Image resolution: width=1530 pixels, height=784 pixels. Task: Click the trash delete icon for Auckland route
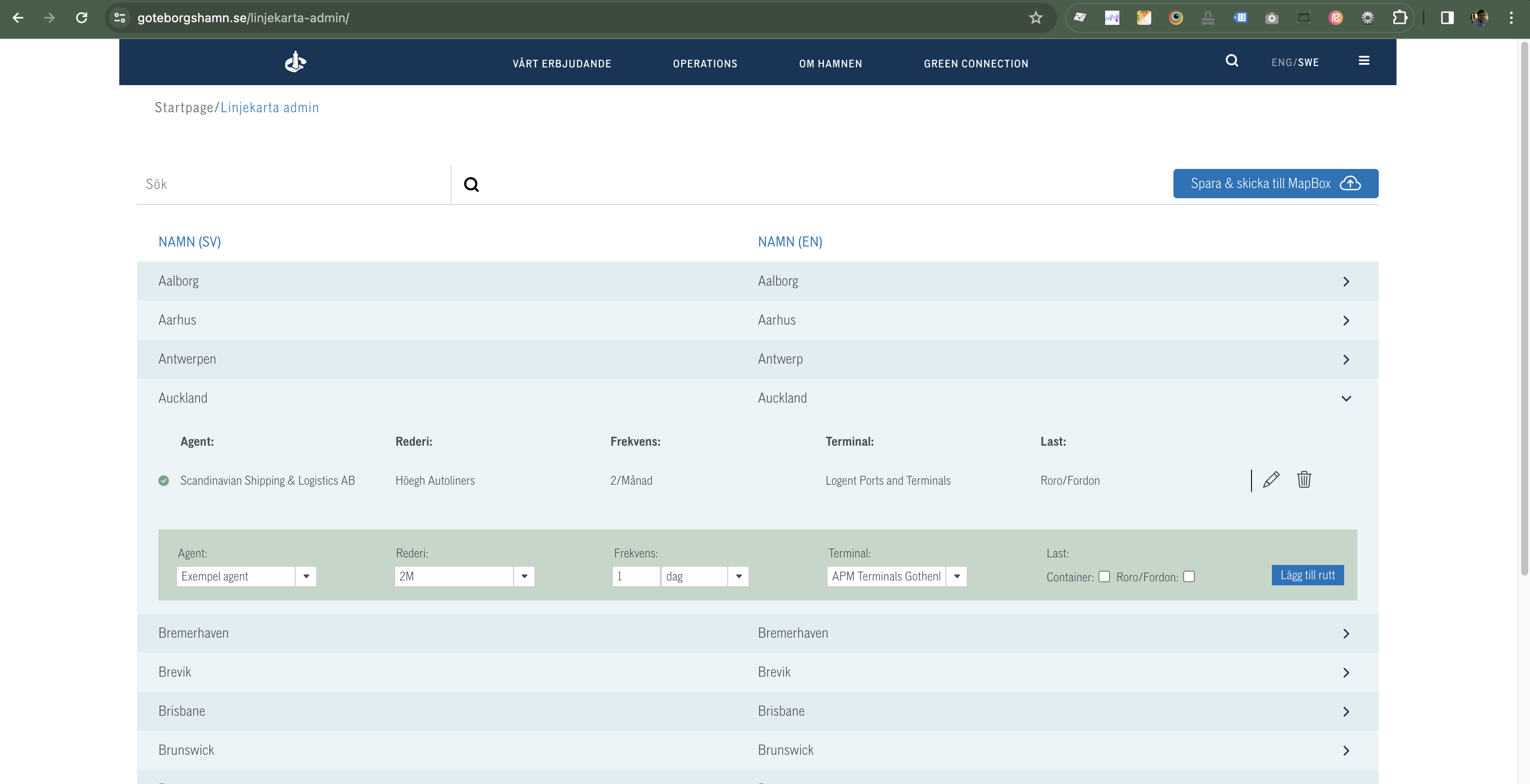1304,480
